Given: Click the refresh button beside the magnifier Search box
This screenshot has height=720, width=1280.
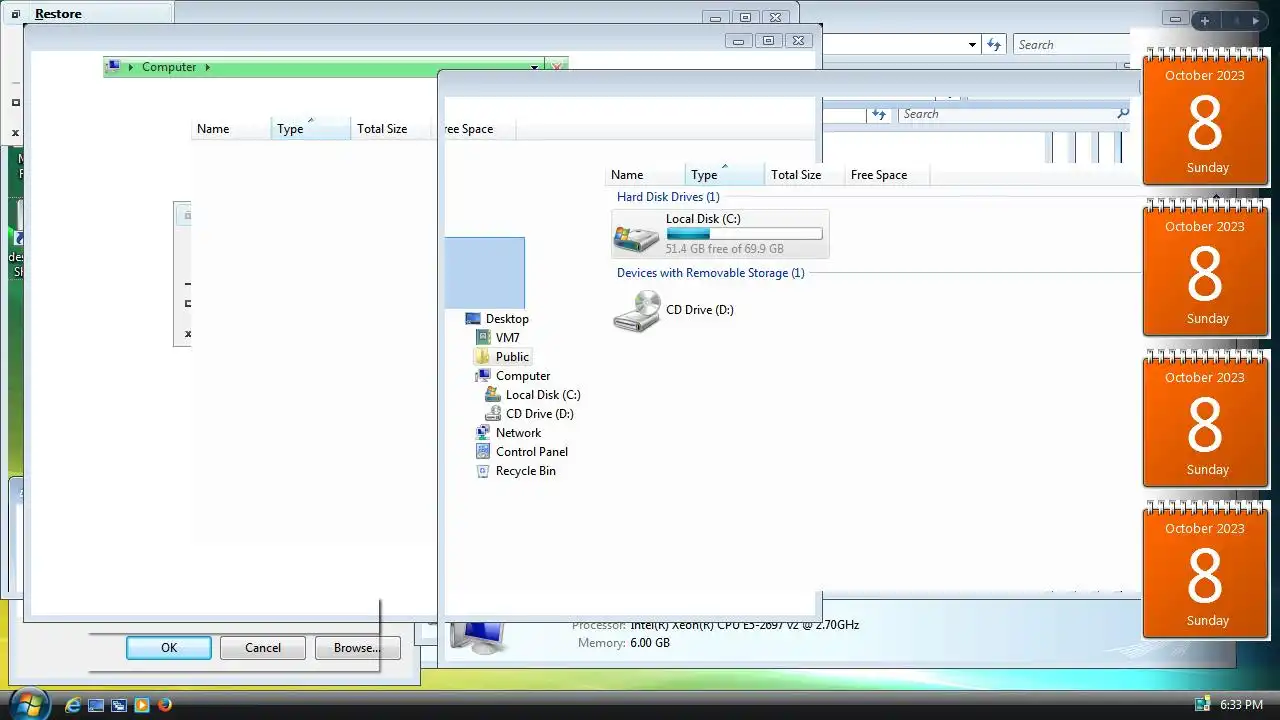Looking at the screenshot, I should click(x=879, y=114).
